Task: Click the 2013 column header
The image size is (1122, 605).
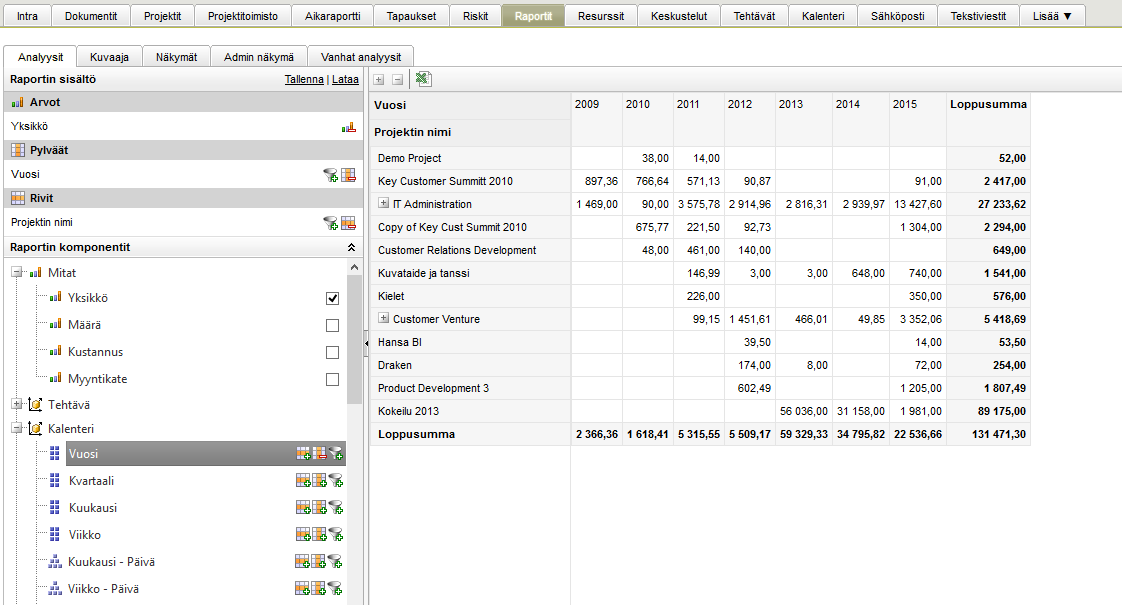Action: [791, 105]
